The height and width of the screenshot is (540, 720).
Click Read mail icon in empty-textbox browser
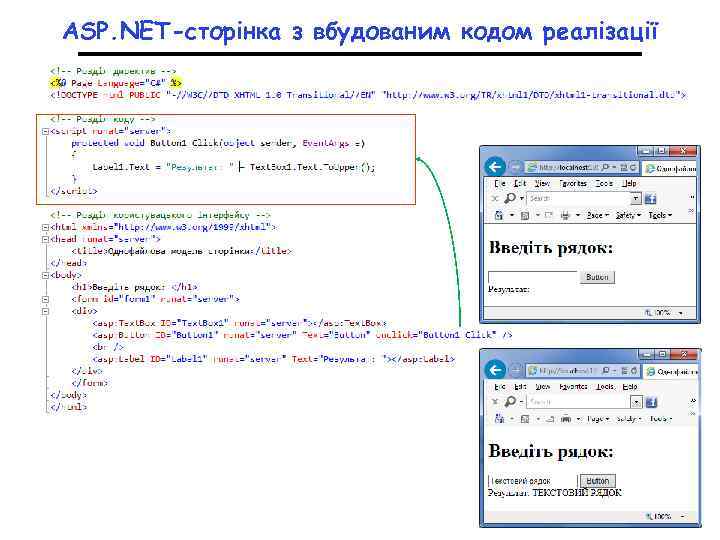pyautogui.click(x=548, y=215)
